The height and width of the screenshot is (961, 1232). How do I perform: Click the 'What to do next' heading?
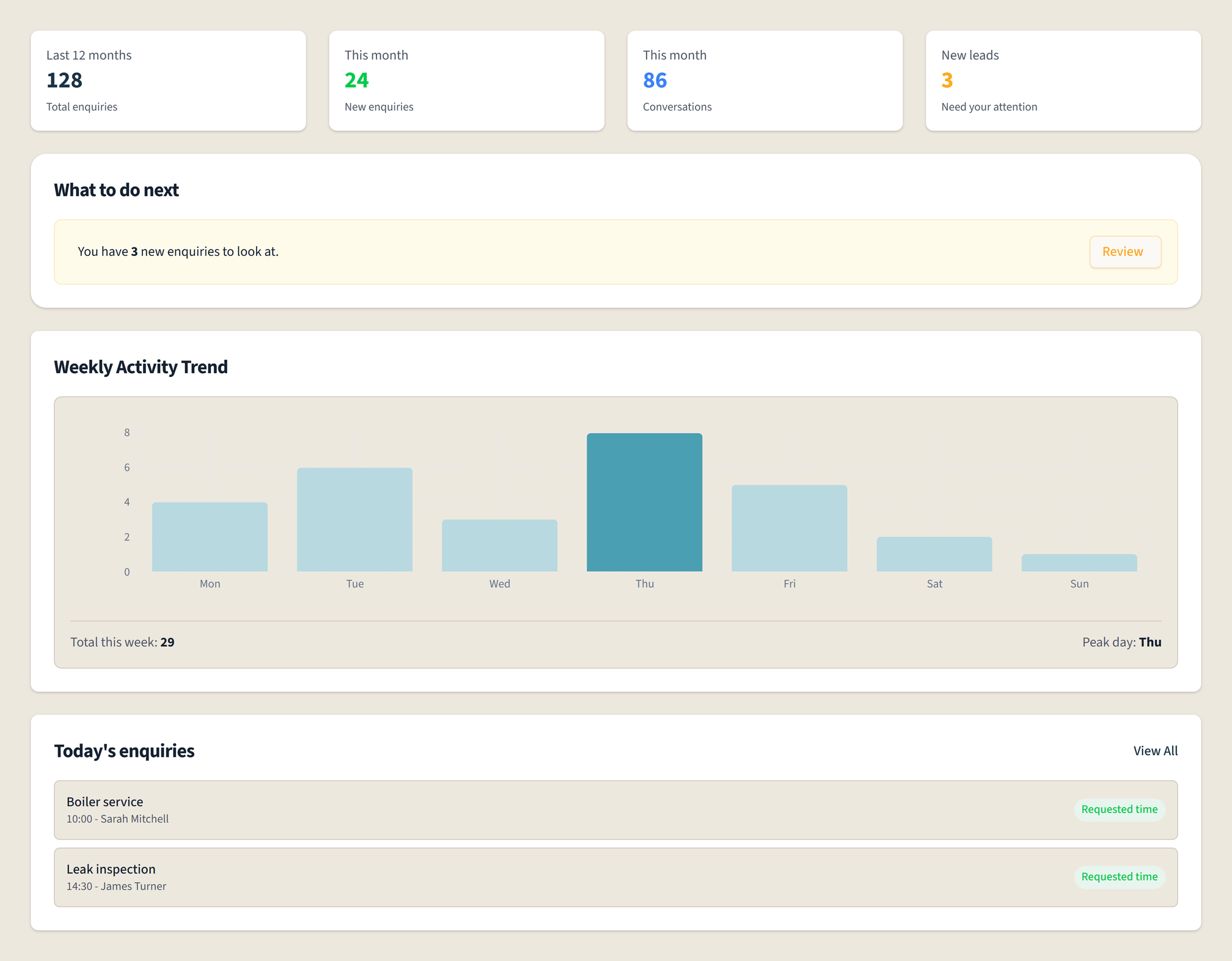pyautogui.click(x=116, y=190)
